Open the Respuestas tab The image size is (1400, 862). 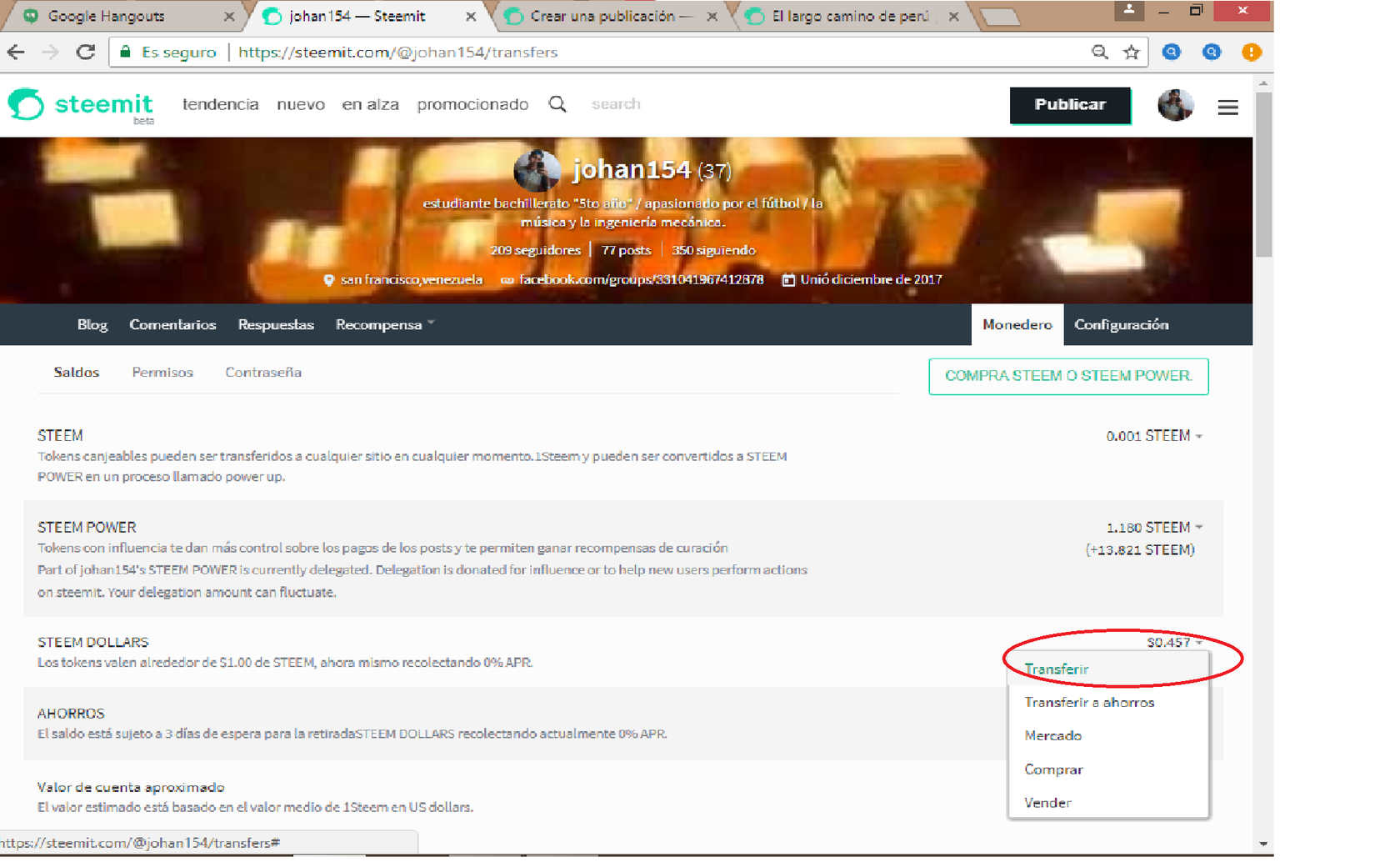pyautogui.click(x=276, y=324)
